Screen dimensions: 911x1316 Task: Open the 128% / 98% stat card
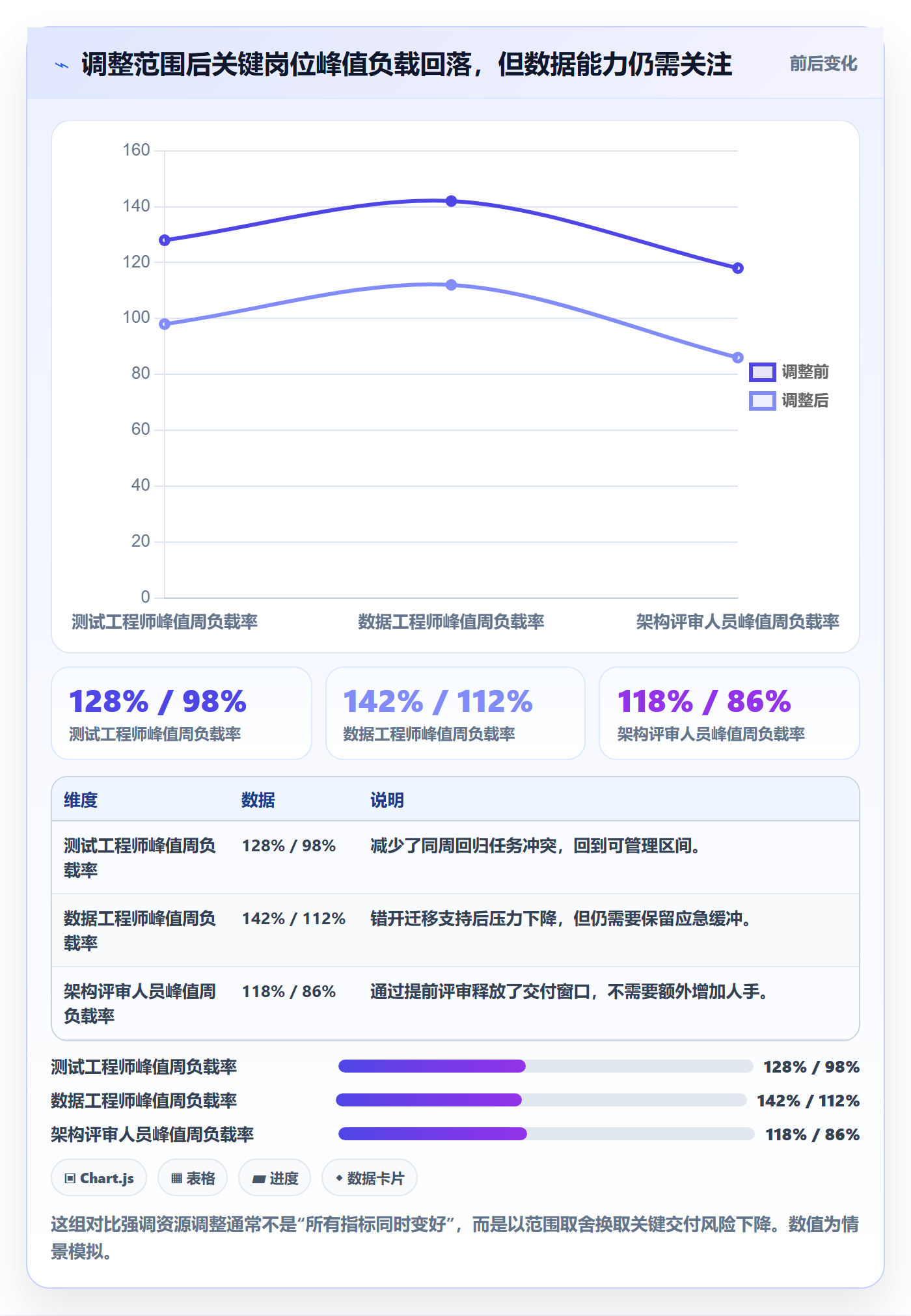click(x=182, y=713)
